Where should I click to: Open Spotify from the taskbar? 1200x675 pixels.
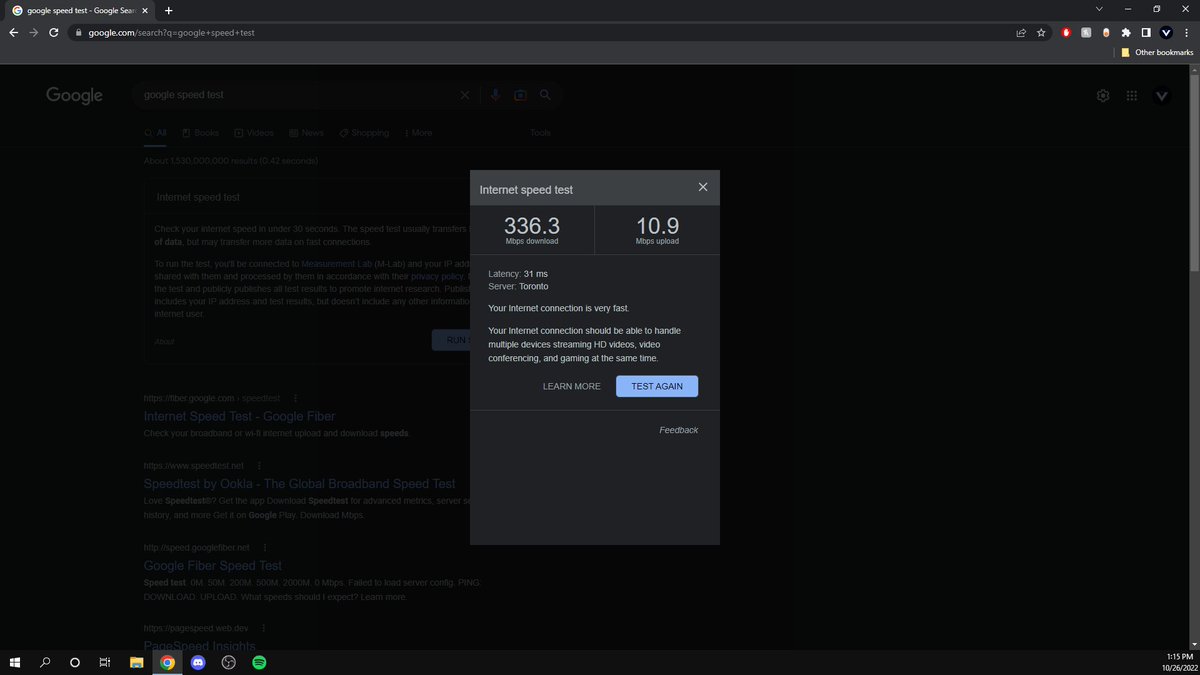(x=259, y=662)
